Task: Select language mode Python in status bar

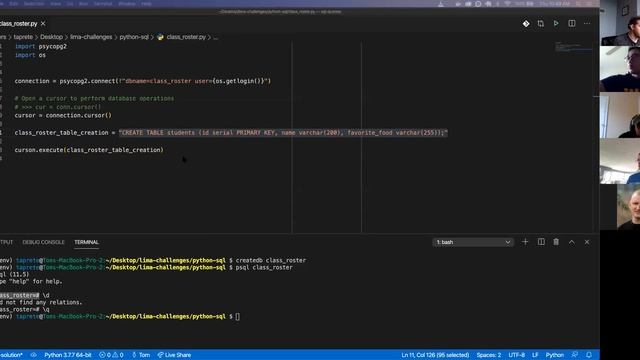Action: coord(555,355)
